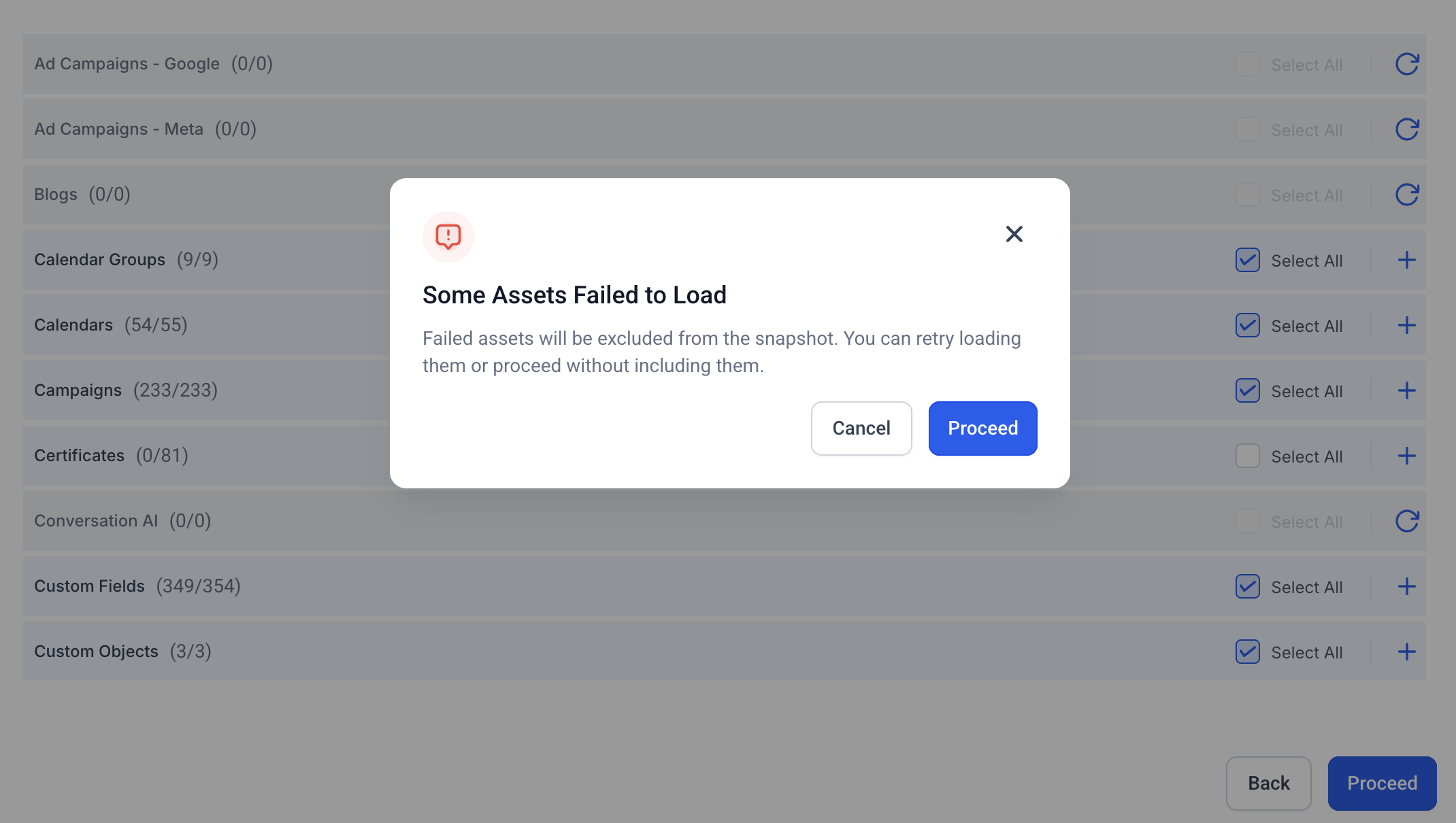Click the red warning alert icon
Image resolution: width=1456 pixels, height=823 pixels.
[x=448, y=237]
